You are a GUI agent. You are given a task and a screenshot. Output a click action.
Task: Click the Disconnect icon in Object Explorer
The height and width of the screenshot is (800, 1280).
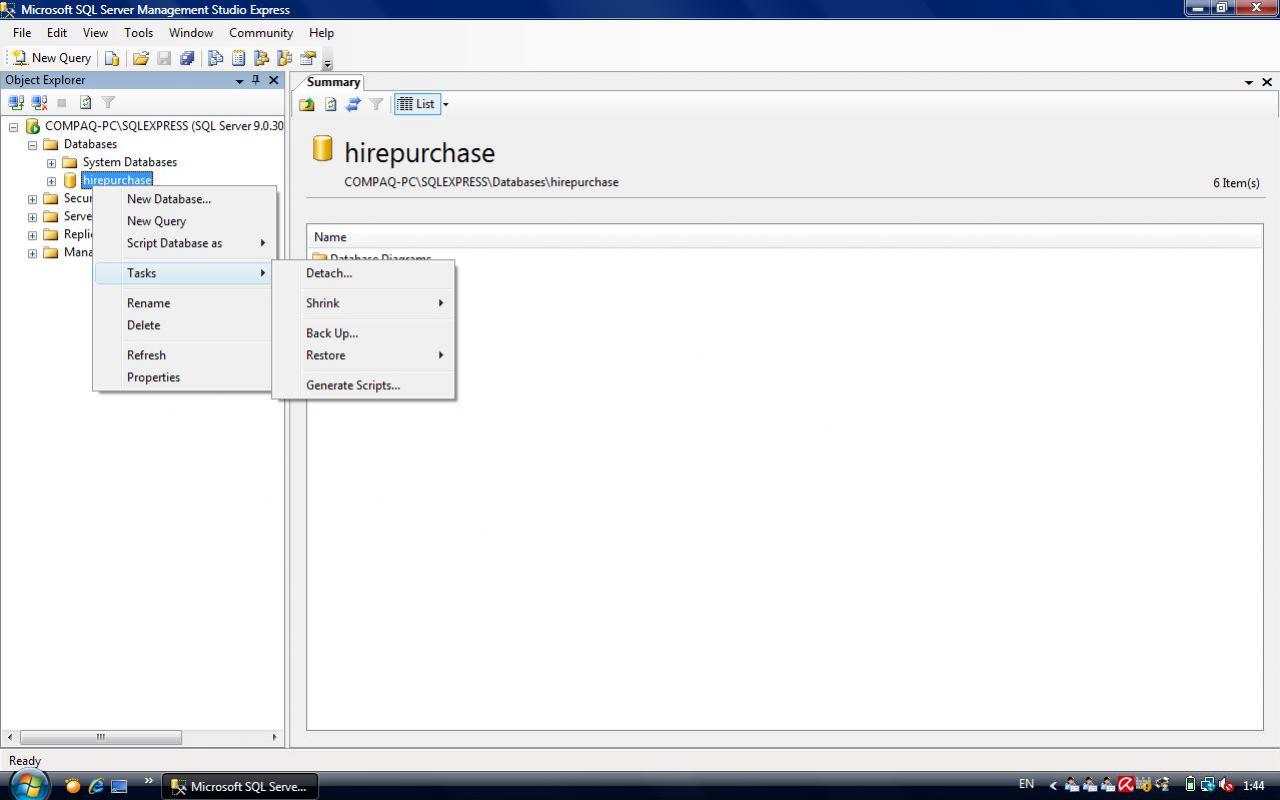pyautogui.click(x=39, y=102)
